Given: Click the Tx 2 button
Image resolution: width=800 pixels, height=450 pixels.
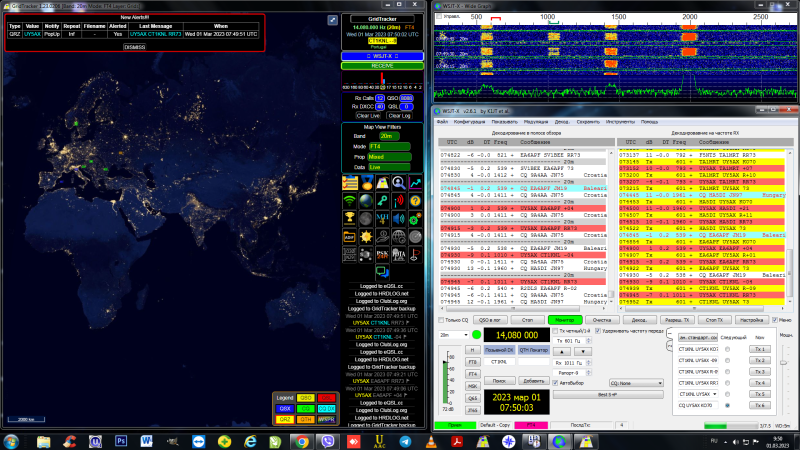Looking at the screenshot, I should click(x=760, y=360).
